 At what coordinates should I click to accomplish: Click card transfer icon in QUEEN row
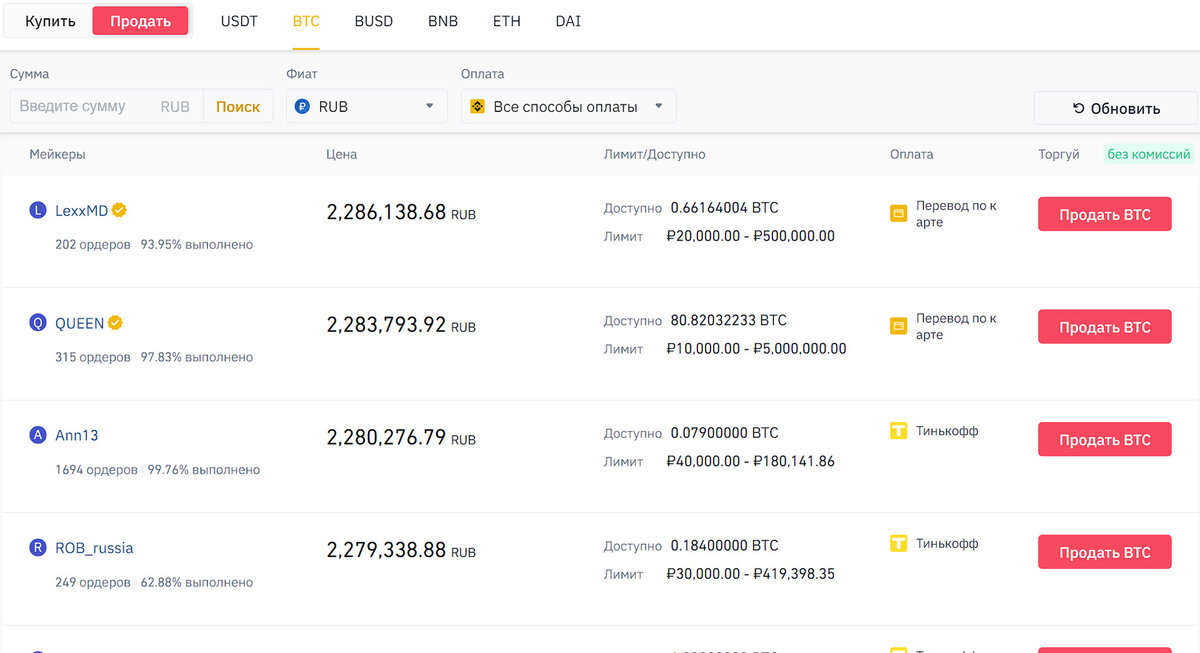[x=898, y=326]
